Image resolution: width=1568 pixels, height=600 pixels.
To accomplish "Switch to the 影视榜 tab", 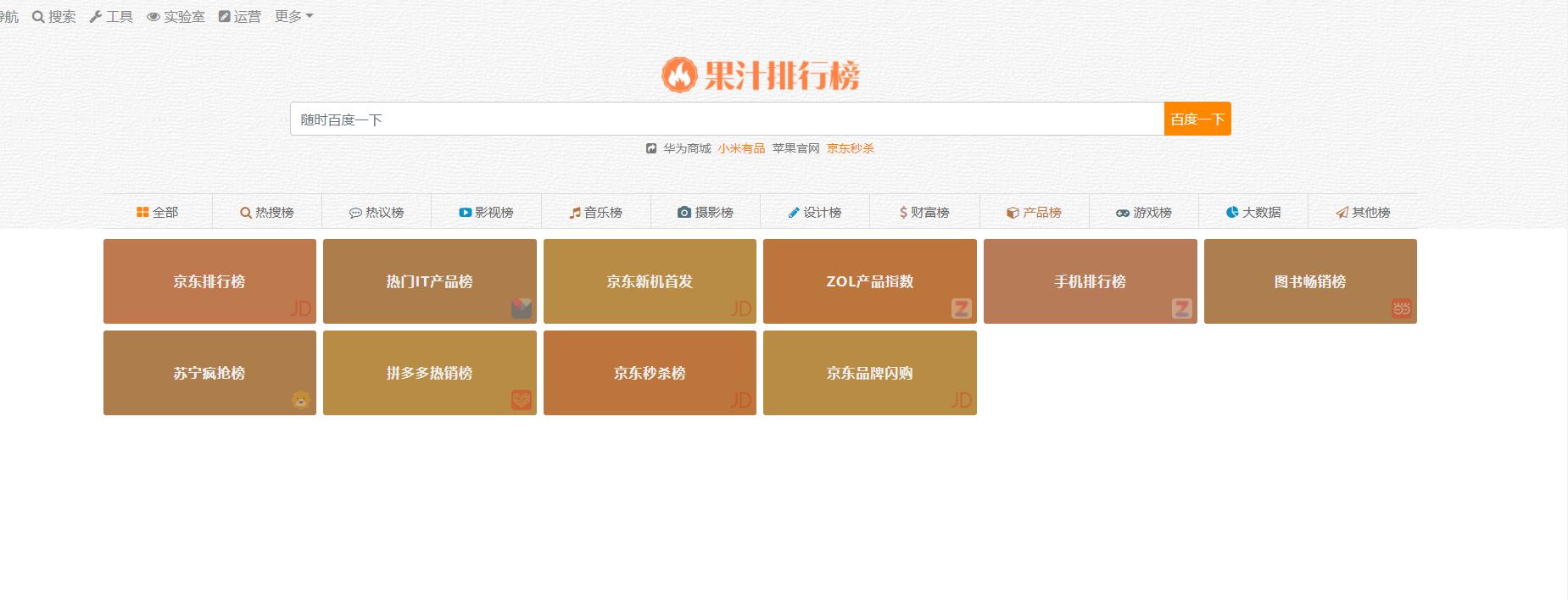I will pyautogui.click(x=486, y=212).
